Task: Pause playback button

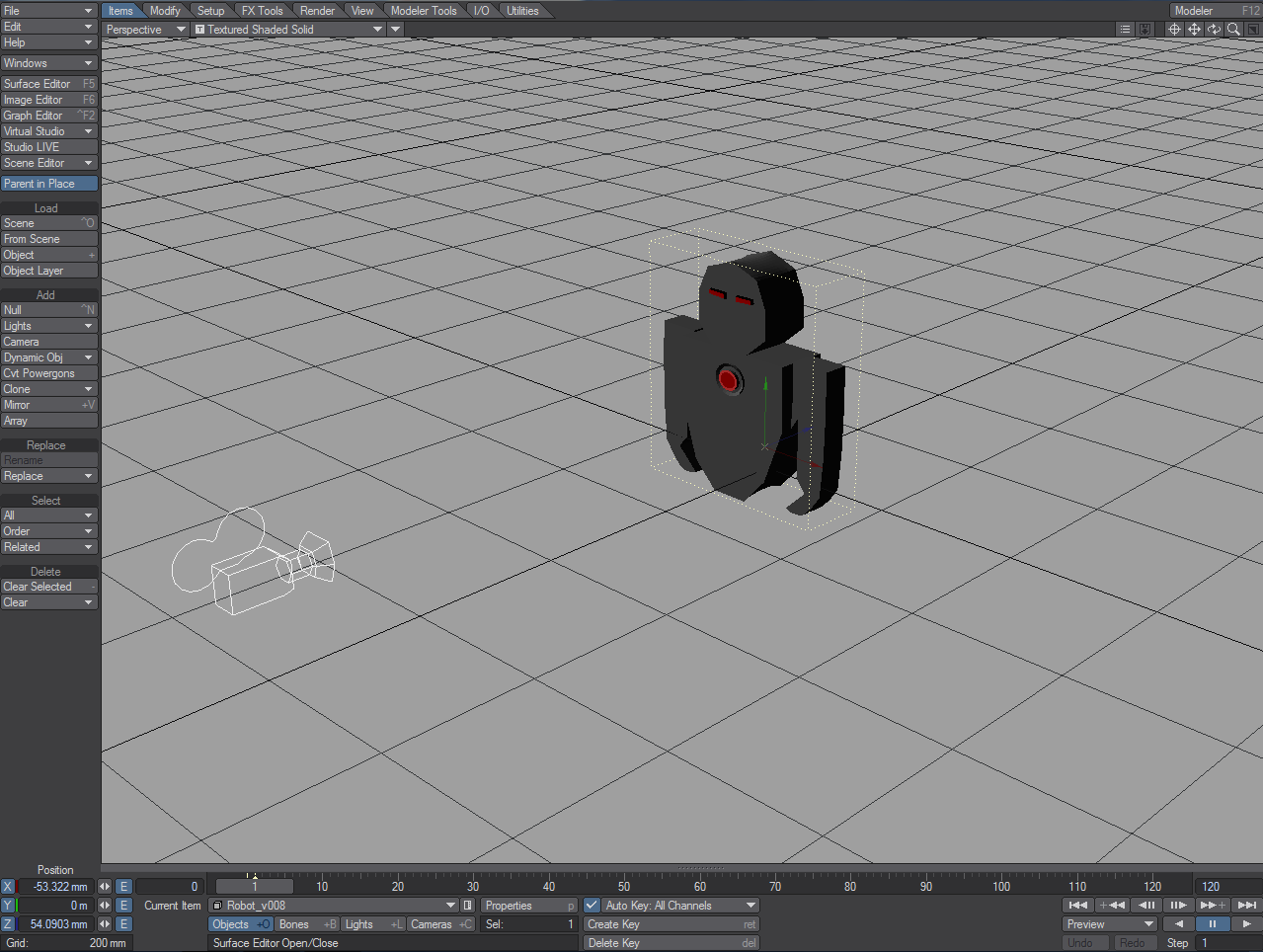Action: point(1213,924)
